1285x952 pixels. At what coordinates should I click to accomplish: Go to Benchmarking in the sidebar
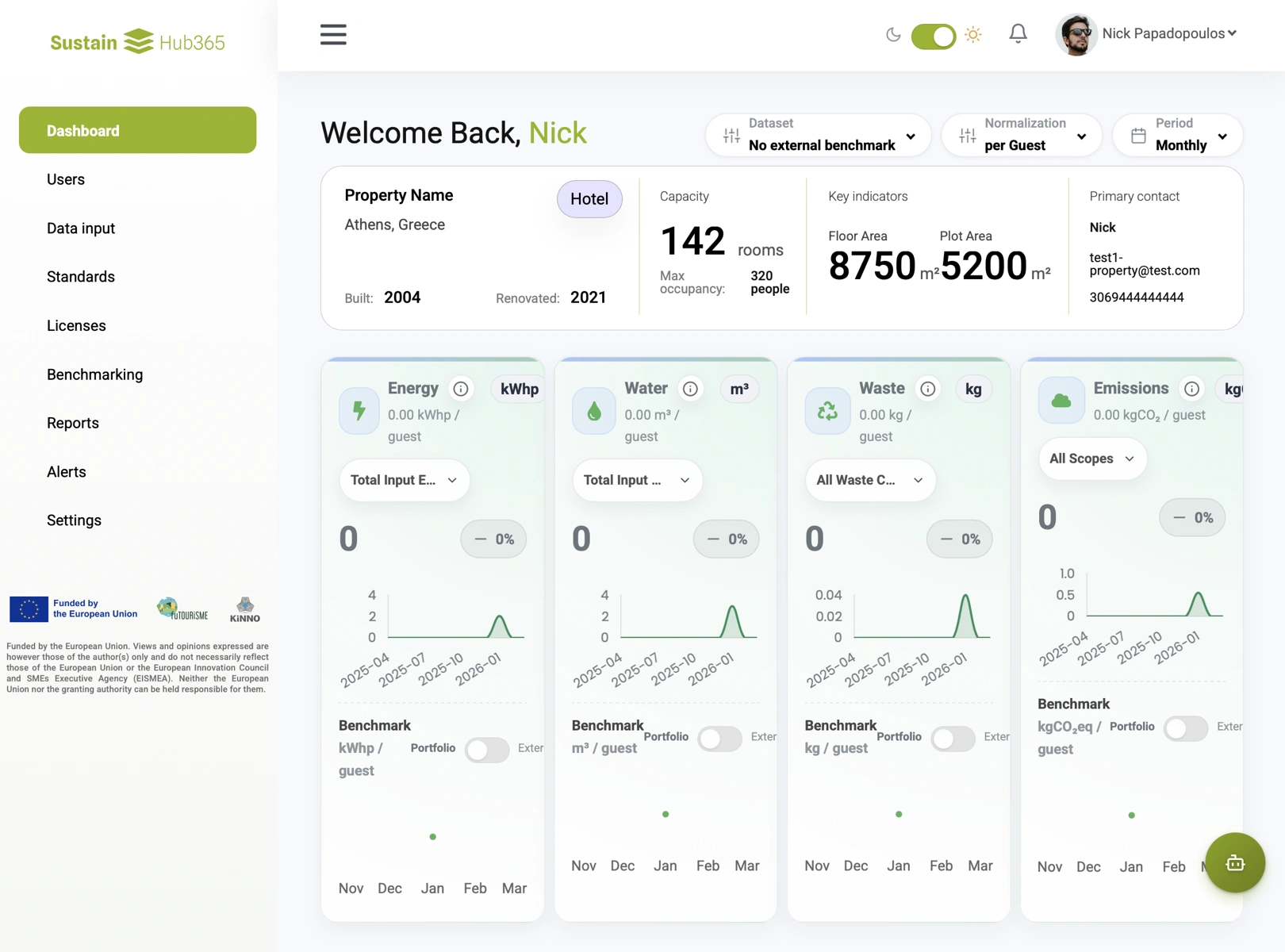[95, 374]
